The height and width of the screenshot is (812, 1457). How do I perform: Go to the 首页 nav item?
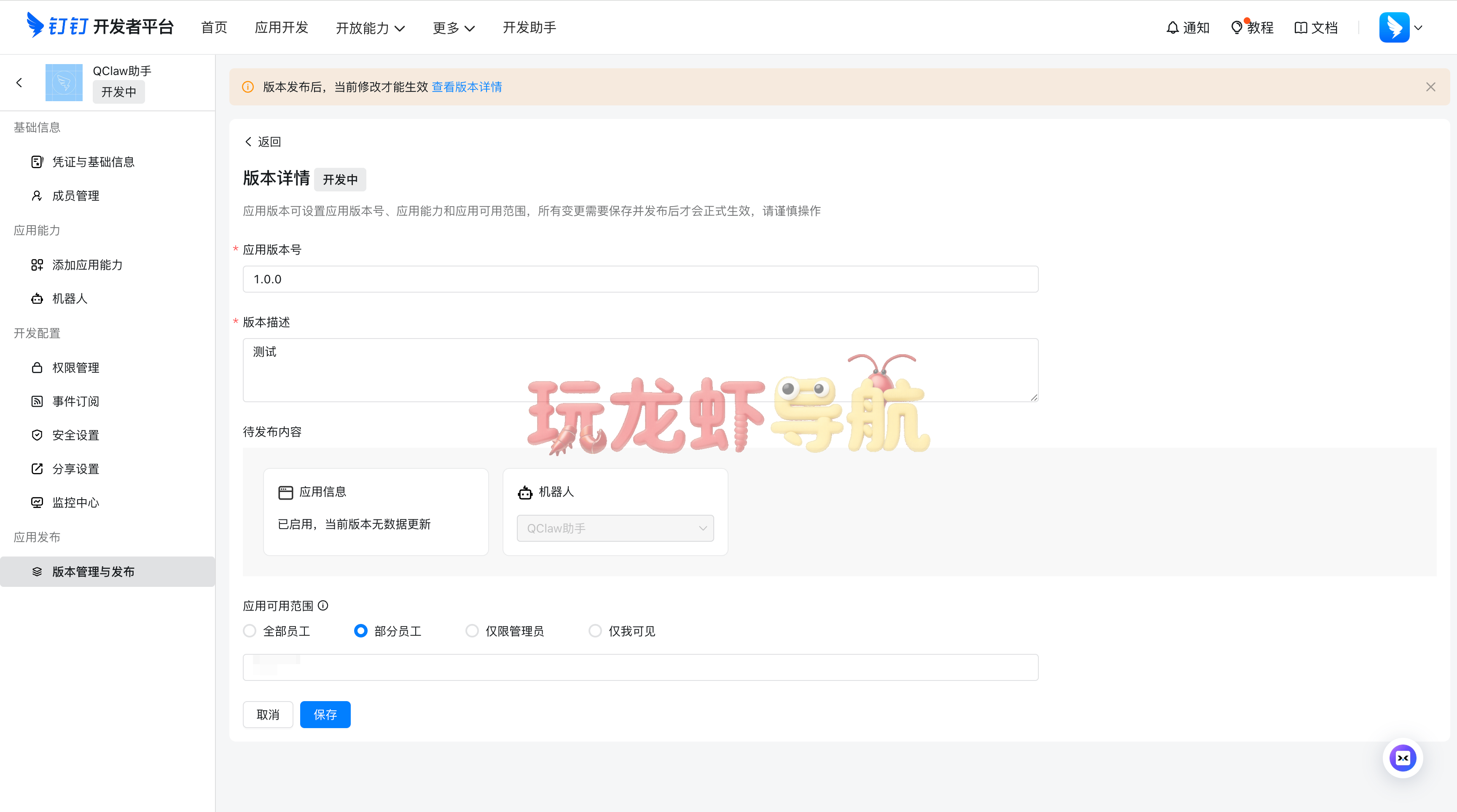[214, 28]
